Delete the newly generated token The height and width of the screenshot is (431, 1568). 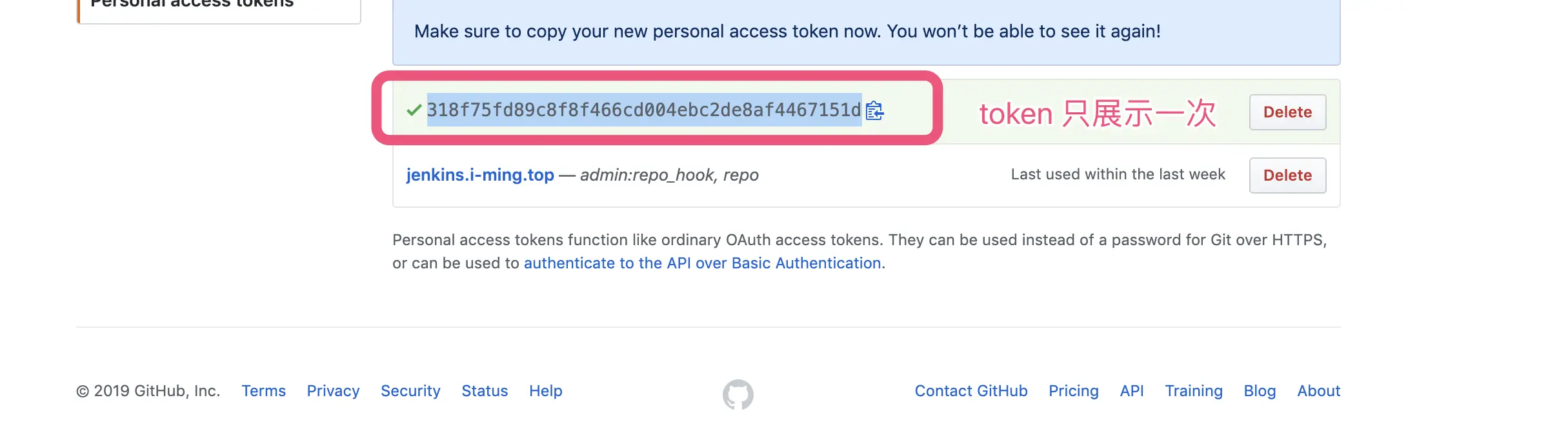tap(1287, 112)
